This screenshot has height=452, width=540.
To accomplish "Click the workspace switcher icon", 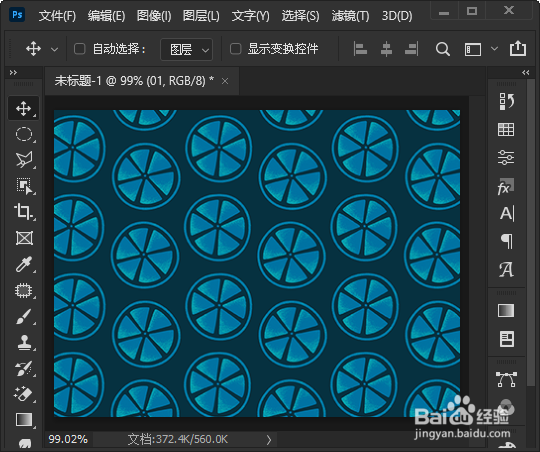I will point(473,49).
